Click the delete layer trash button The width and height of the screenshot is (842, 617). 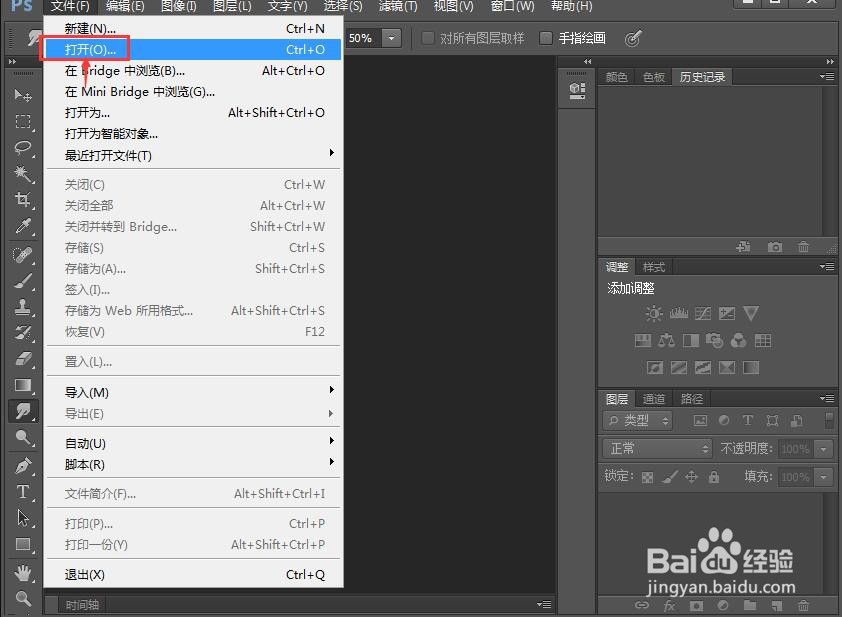coord(804,605)
